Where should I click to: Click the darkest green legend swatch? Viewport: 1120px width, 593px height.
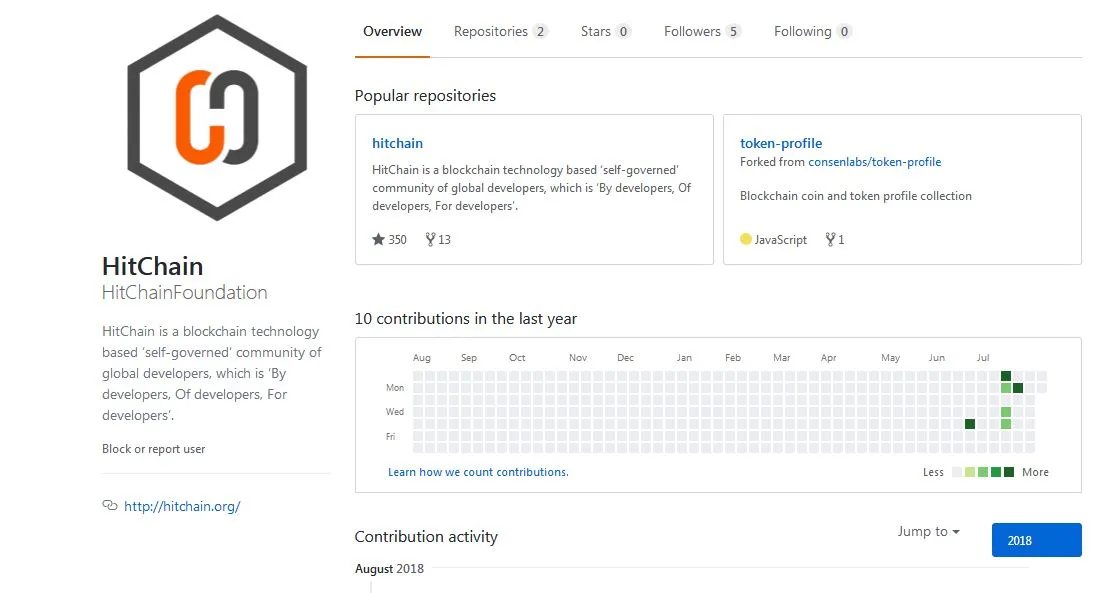tap(1009, 472)
